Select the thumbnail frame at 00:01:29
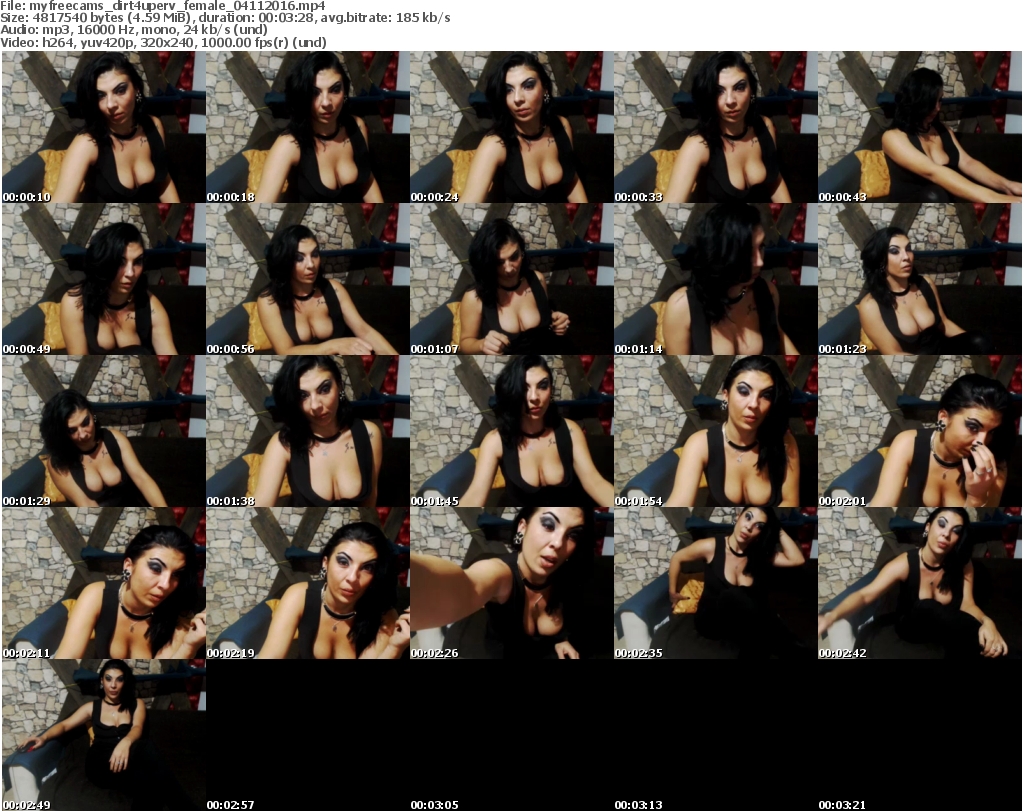The height and width of the screenshot is (811, 1024). pos(104,431)
